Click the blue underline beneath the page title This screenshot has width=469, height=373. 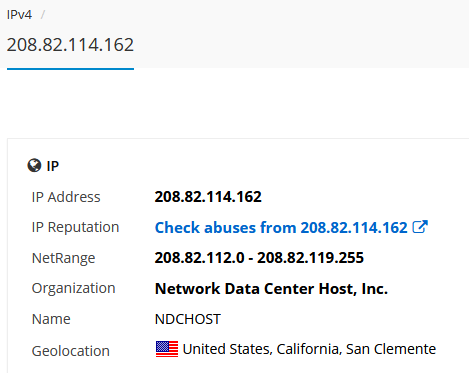(x=70, y=69)
